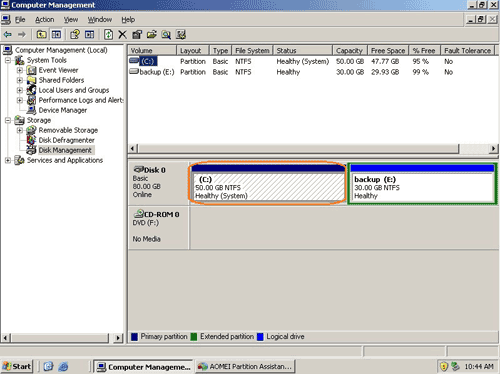The height and width of the screenshot is (374, 500).
Task: Click the Refresh toolbar icon
Action: 108,34
